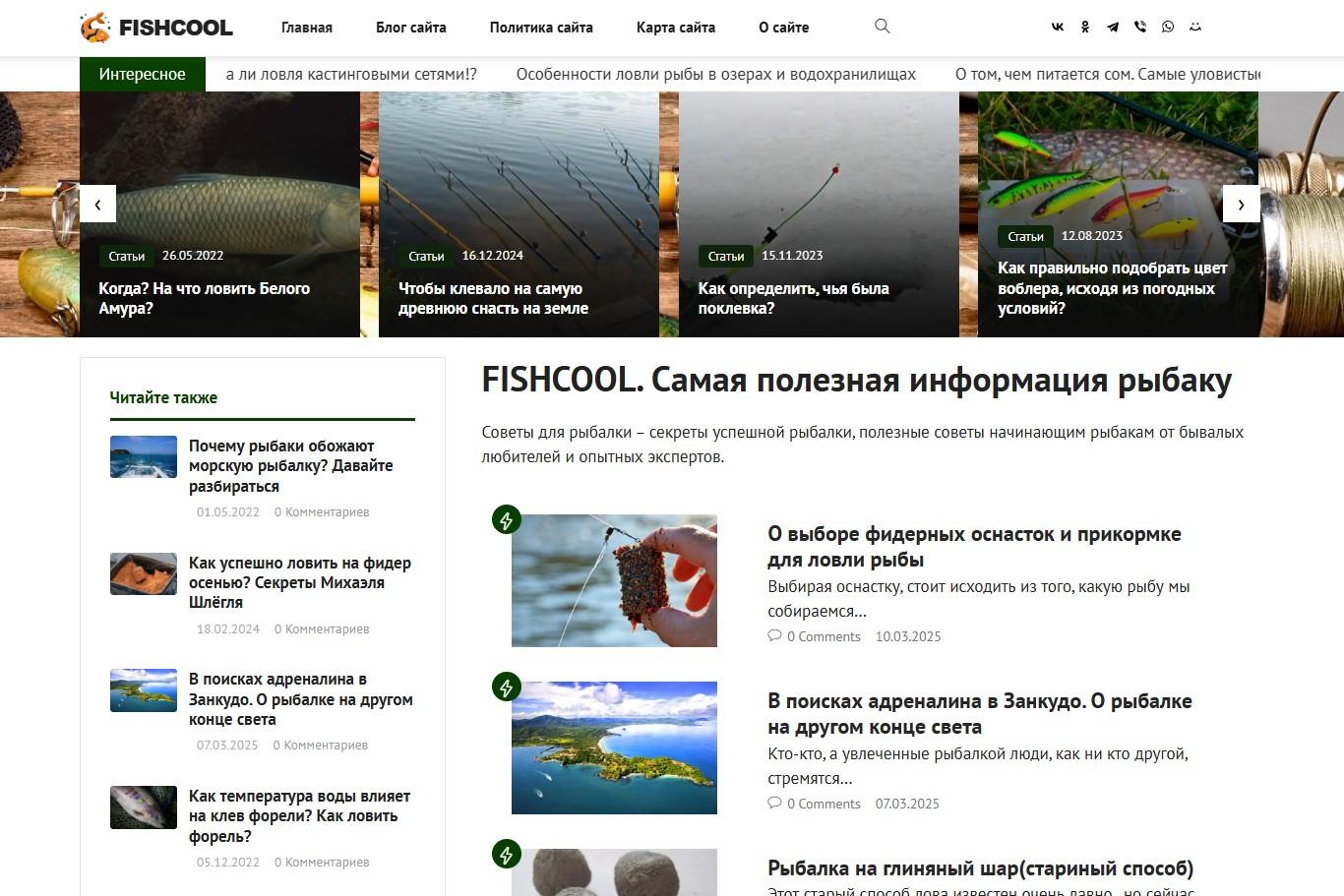Open sidebar trout article thumbnail

144,806
